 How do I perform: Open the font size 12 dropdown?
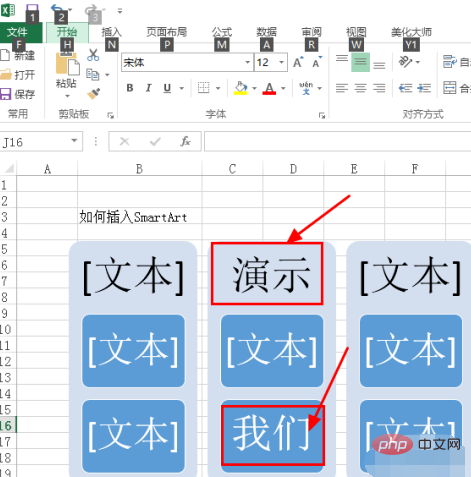(281, 62)
